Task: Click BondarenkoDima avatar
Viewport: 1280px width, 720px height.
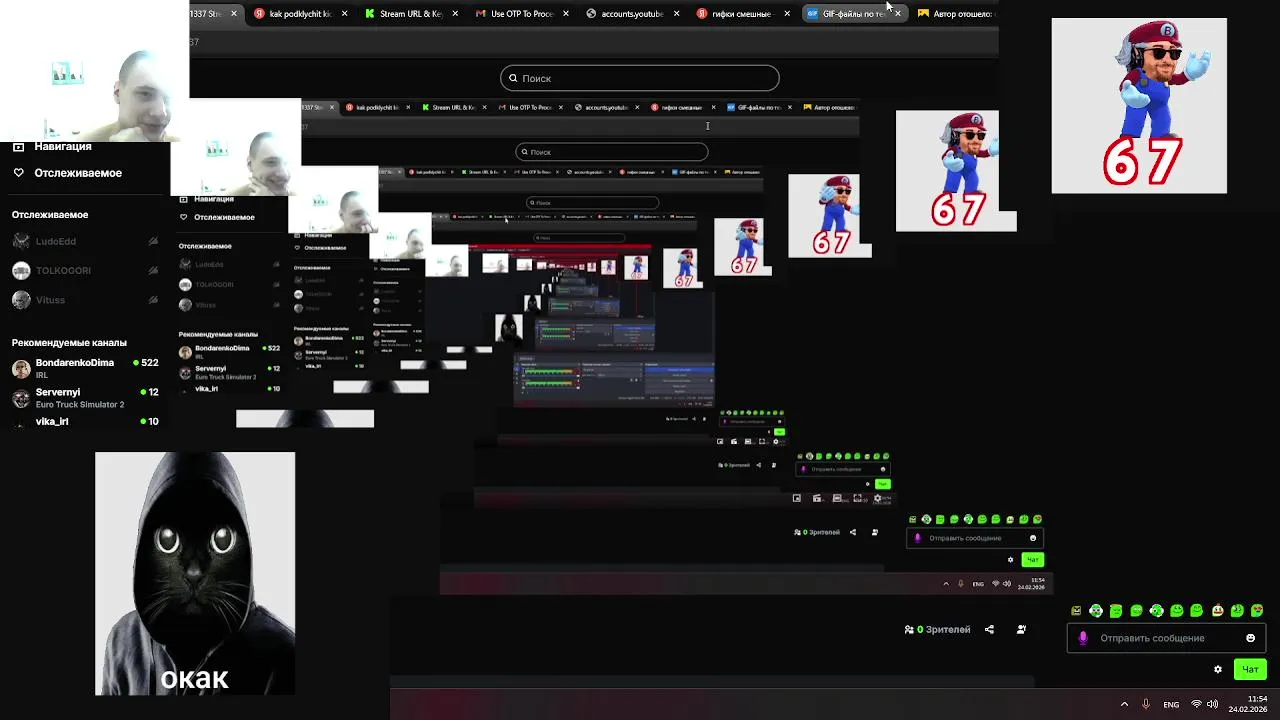Action: pyautogui.click(x=21, y=369)
